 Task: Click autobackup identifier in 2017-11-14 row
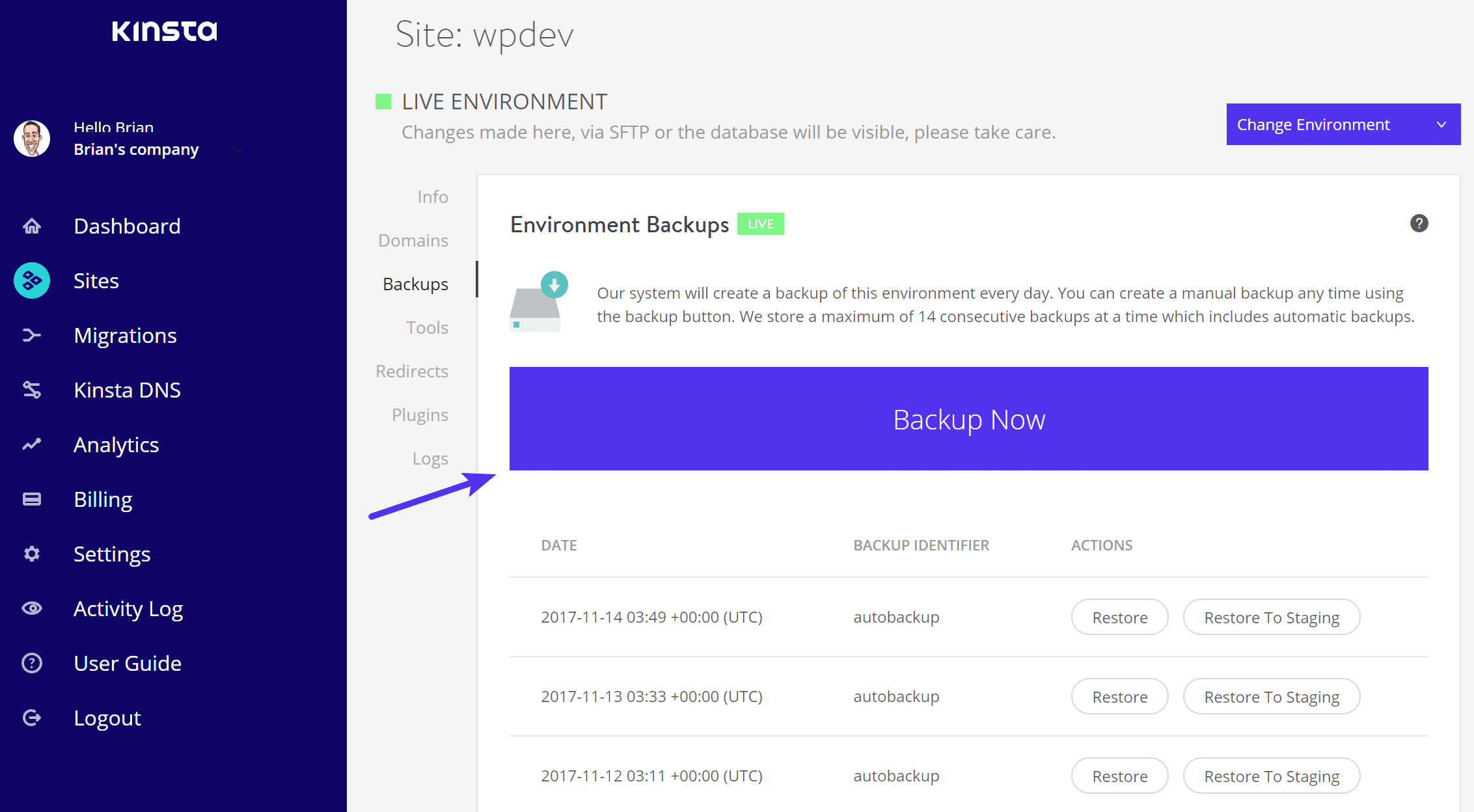click(x=896, y=617)
